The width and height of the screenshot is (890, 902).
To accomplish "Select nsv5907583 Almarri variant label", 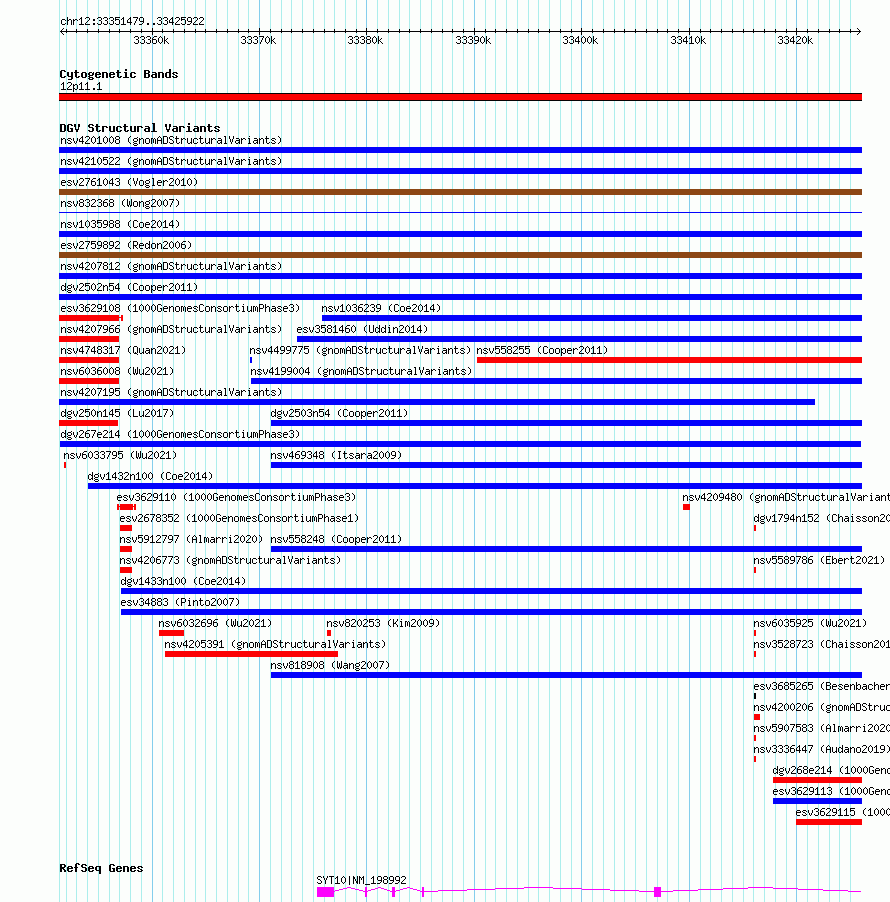I will (x=822, y=728).
